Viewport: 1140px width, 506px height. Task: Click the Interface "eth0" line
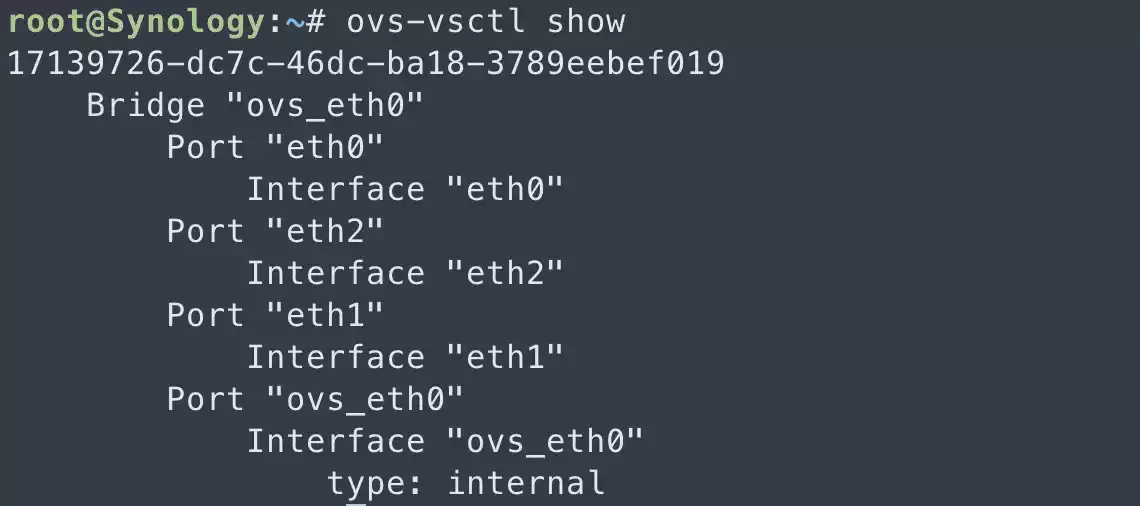pyautogui.click(x=406, y=189)
